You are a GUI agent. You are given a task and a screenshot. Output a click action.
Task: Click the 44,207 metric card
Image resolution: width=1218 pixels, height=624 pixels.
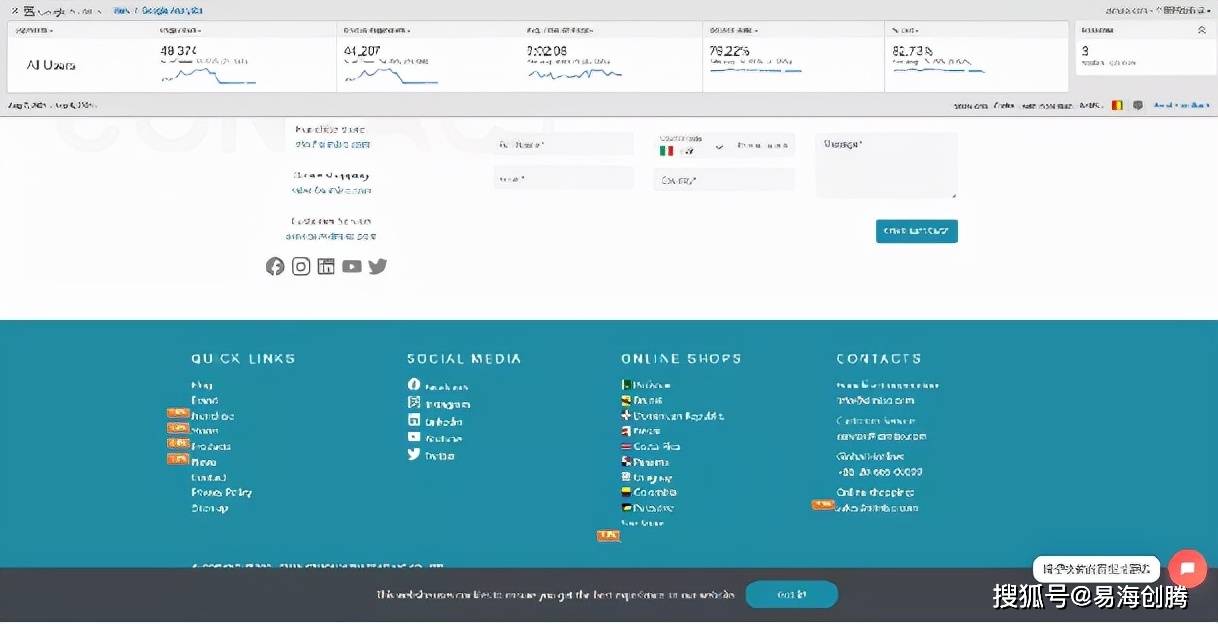pos(426,58)
